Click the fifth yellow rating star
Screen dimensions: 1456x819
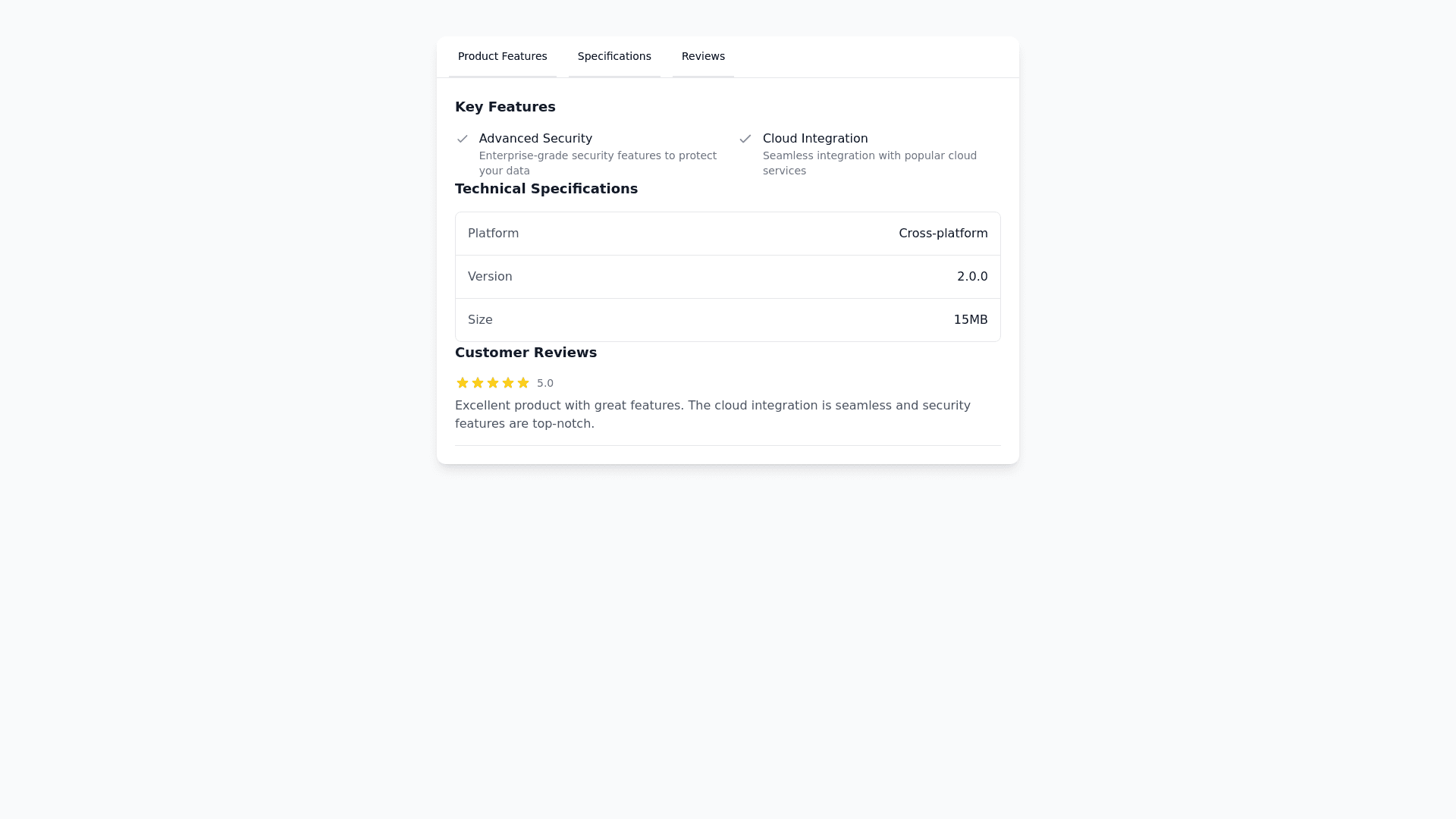[x=523, y=383]
